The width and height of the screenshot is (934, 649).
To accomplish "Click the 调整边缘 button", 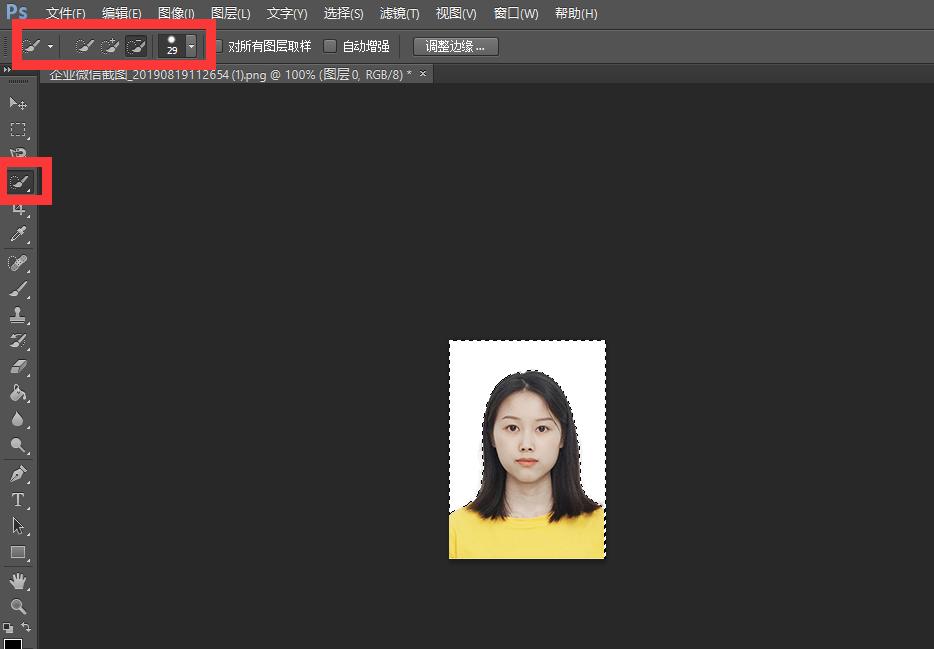I will click(x=455, y=46).
